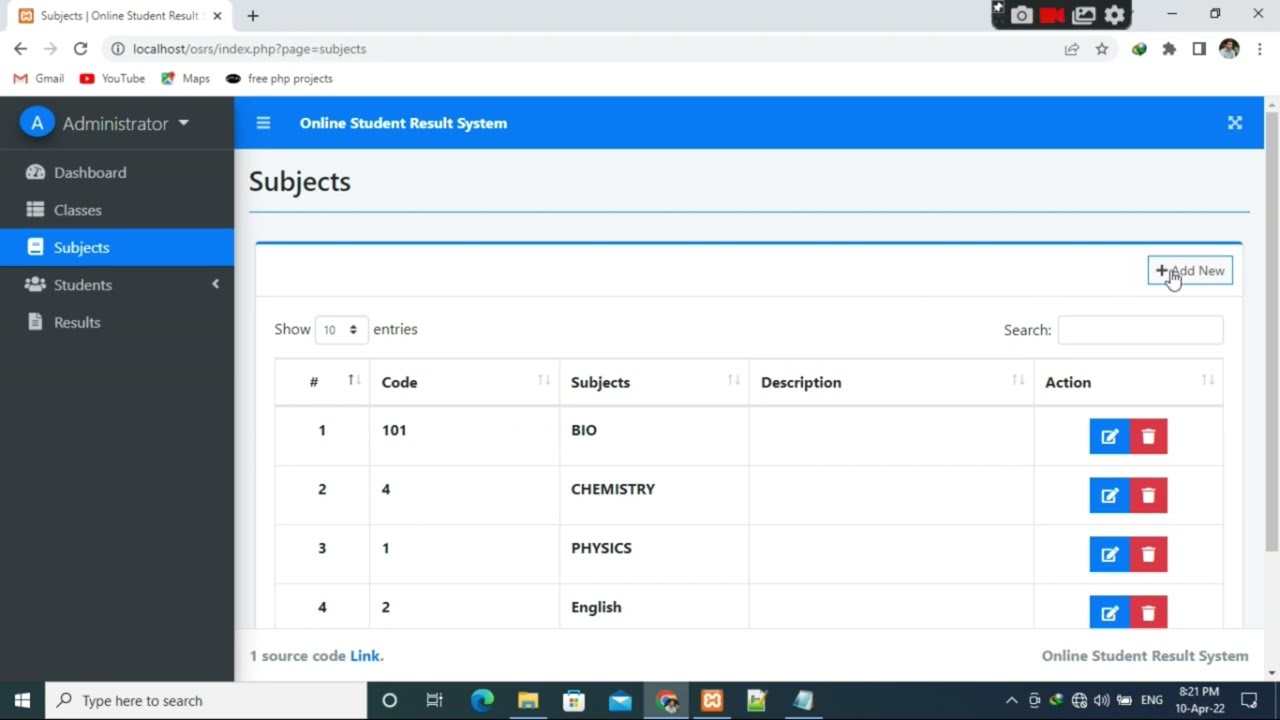Open the Task View taskbar icon

click(435, 701)
